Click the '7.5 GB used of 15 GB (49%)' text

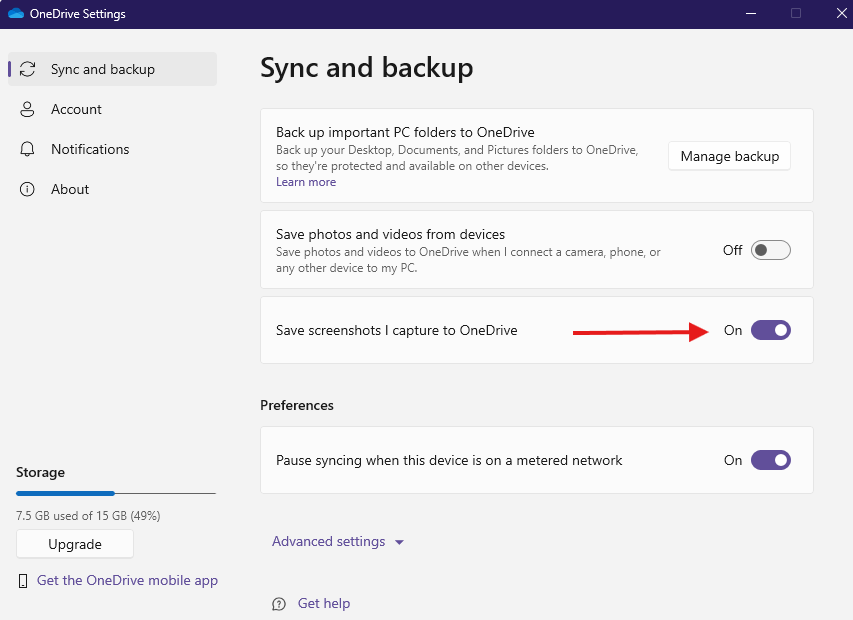88,516
